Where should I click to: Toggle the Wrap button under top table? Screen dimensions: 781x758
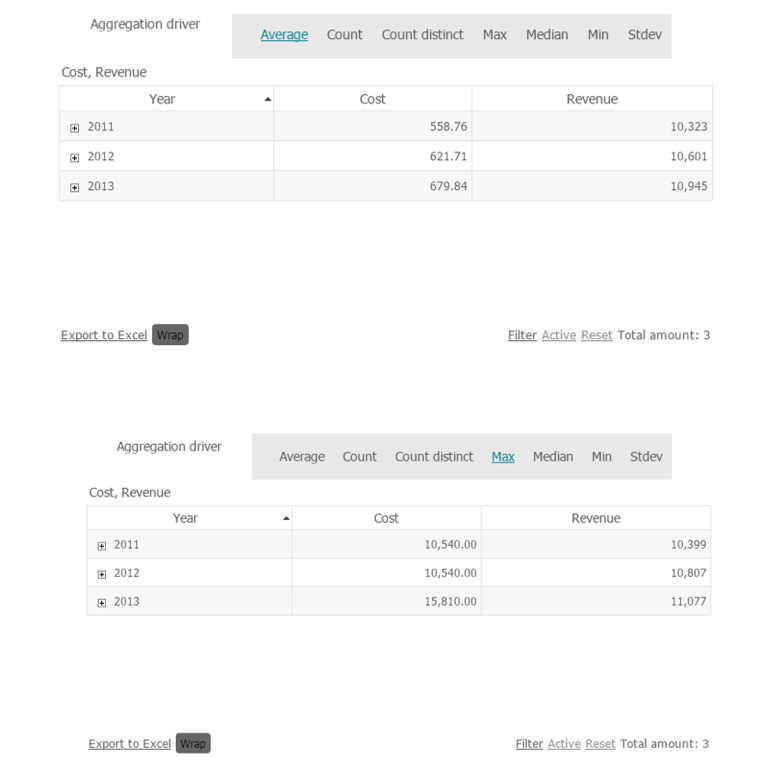170,335
